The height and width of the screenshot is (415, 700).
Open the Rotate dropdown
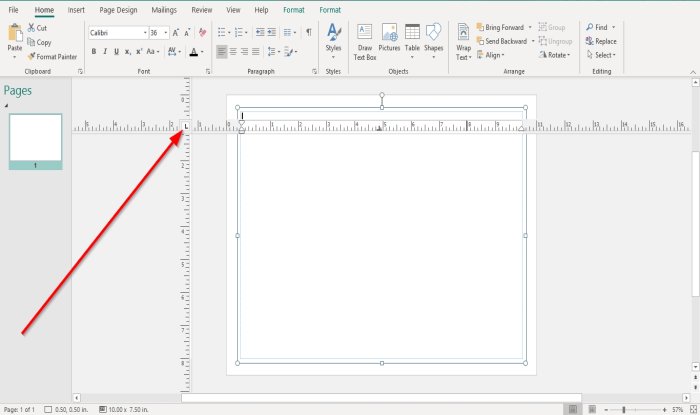click(555, 55)
